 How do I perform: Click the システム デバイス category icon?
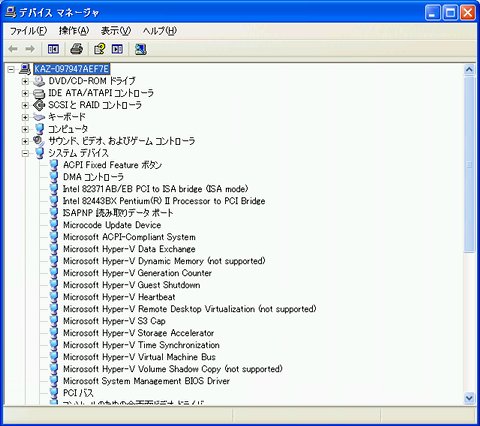coord(39,153)
